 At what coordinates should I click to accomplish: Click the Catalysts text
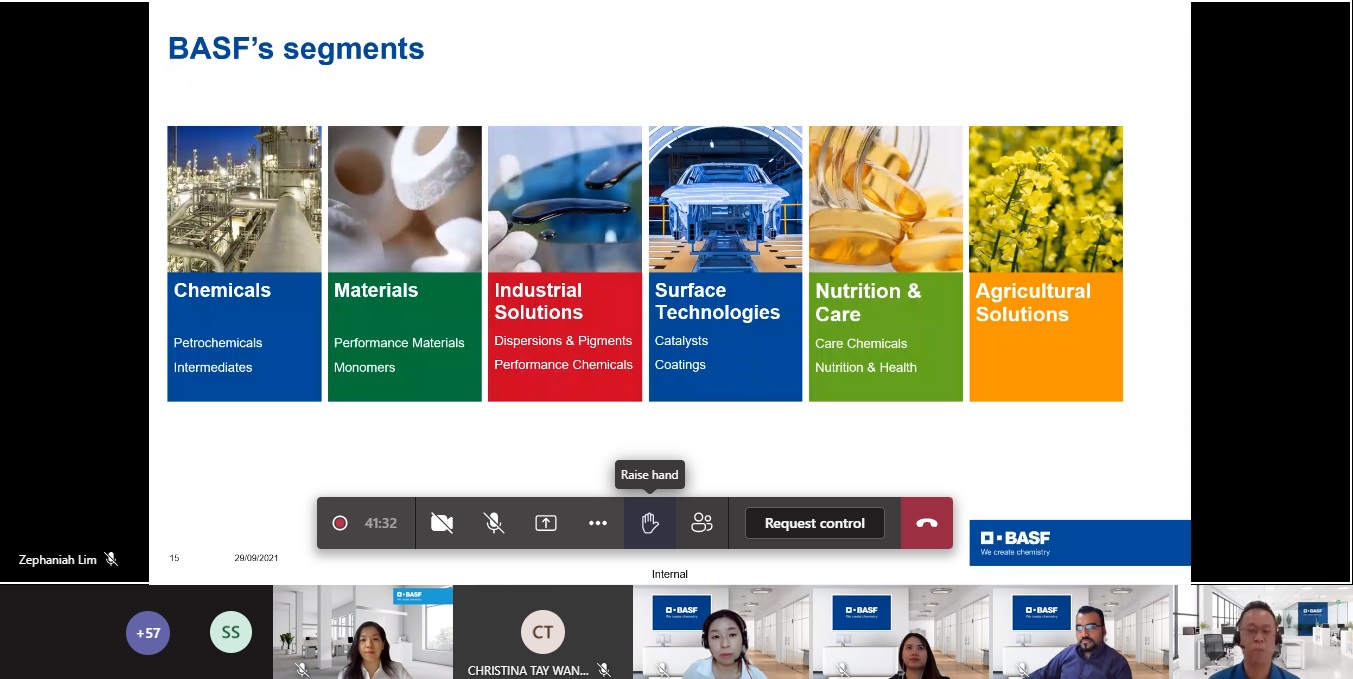[x=681, y=340]
